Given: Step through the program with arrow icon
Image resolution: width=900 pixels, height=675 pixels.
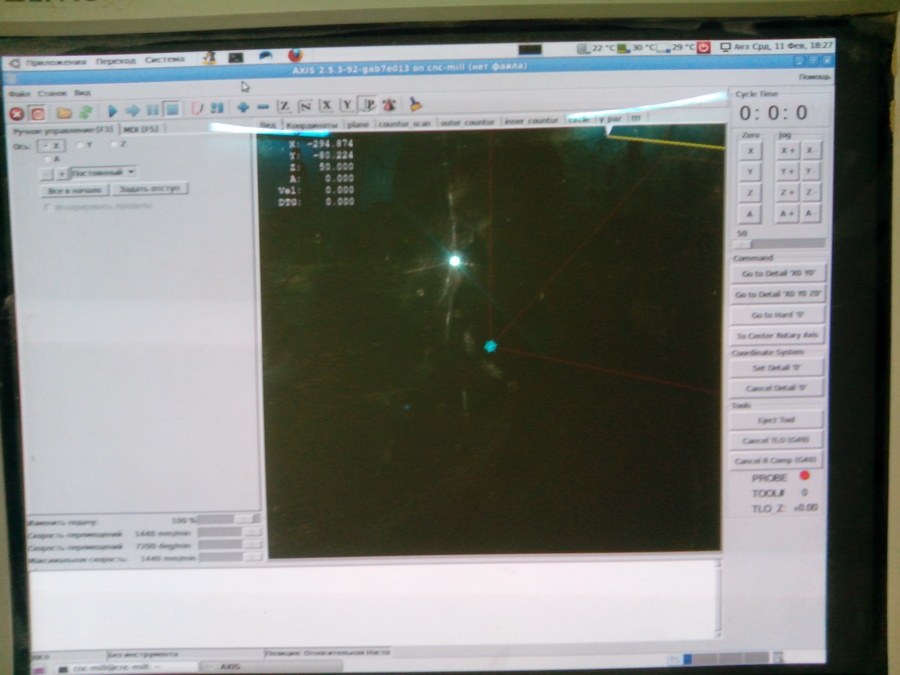Looking at the screenshot, I should tap(133, 110).
